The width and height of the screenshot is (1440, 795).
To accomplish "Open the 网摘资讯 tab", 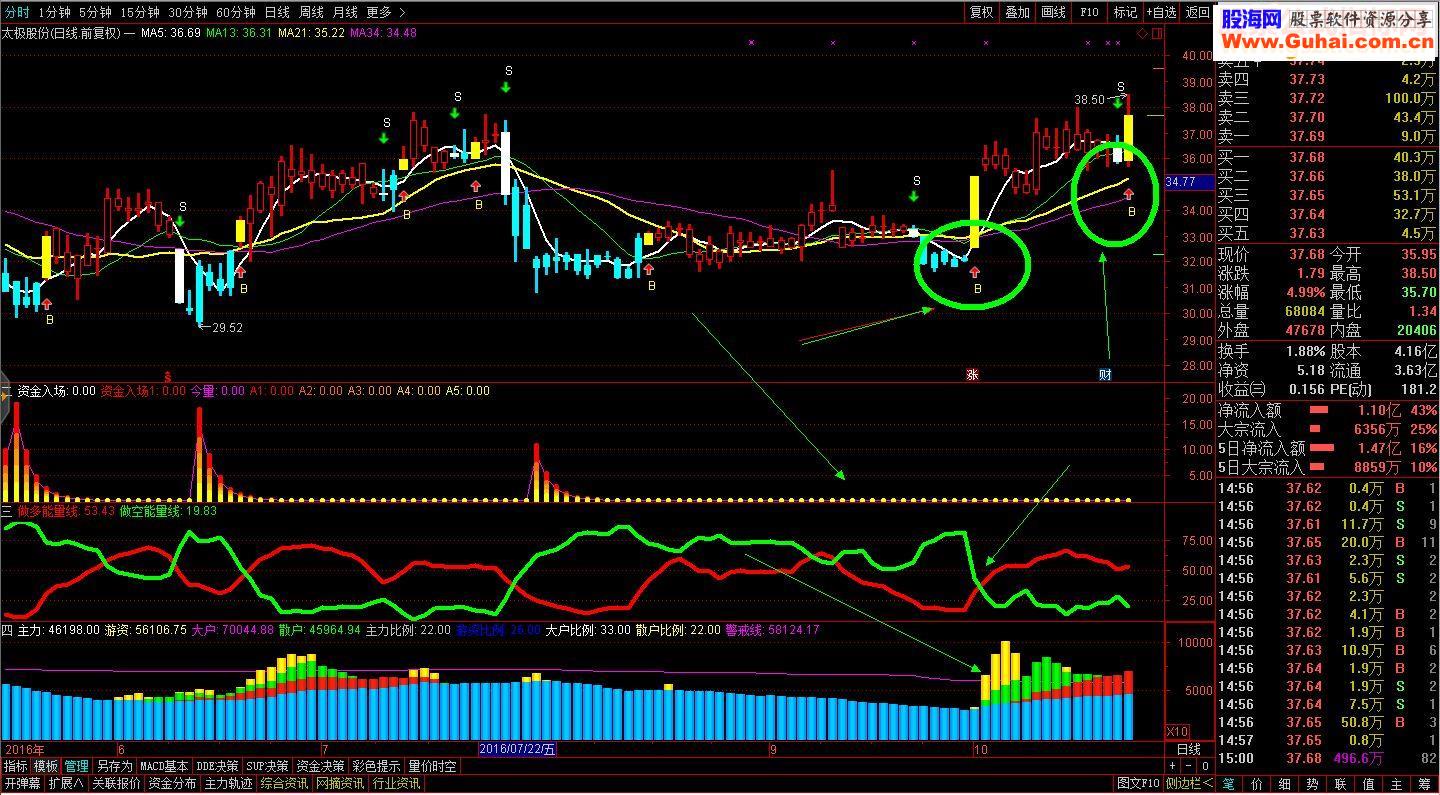I will coord(340,784).
